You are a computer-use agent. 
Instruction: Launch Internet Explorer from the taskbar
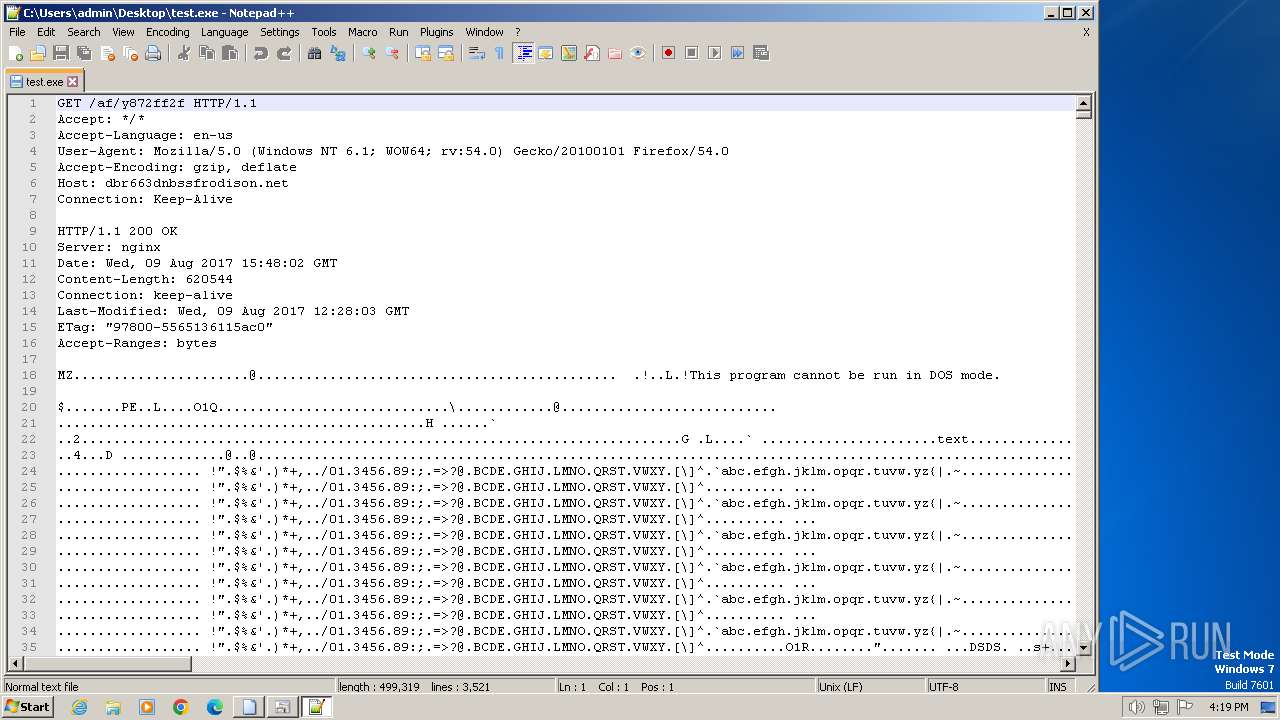tap(79, 707)
